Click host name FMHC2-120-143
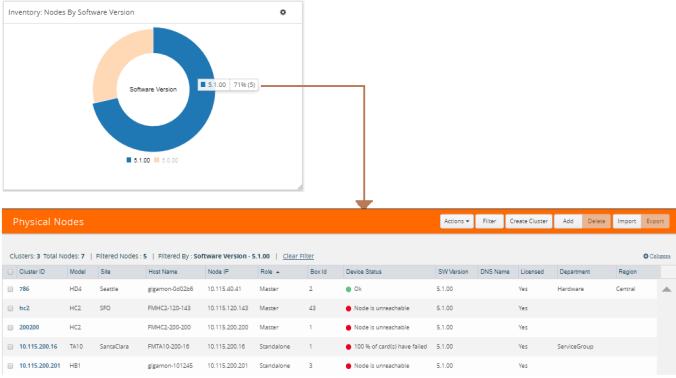The image size is (676, 378). click(x=169, y=308)
